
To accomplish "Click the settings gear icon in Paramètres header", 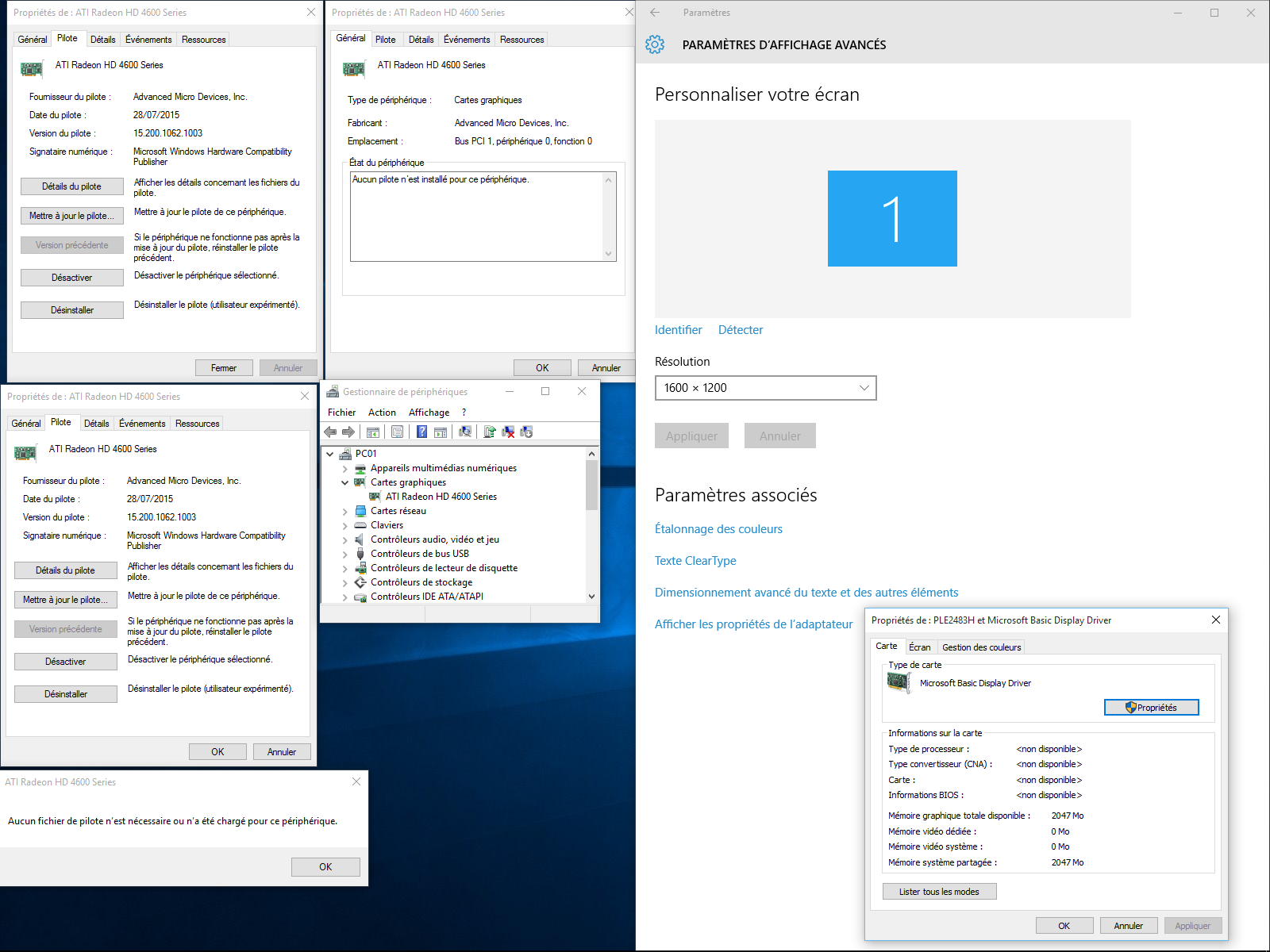I will [x=655, y=44].
